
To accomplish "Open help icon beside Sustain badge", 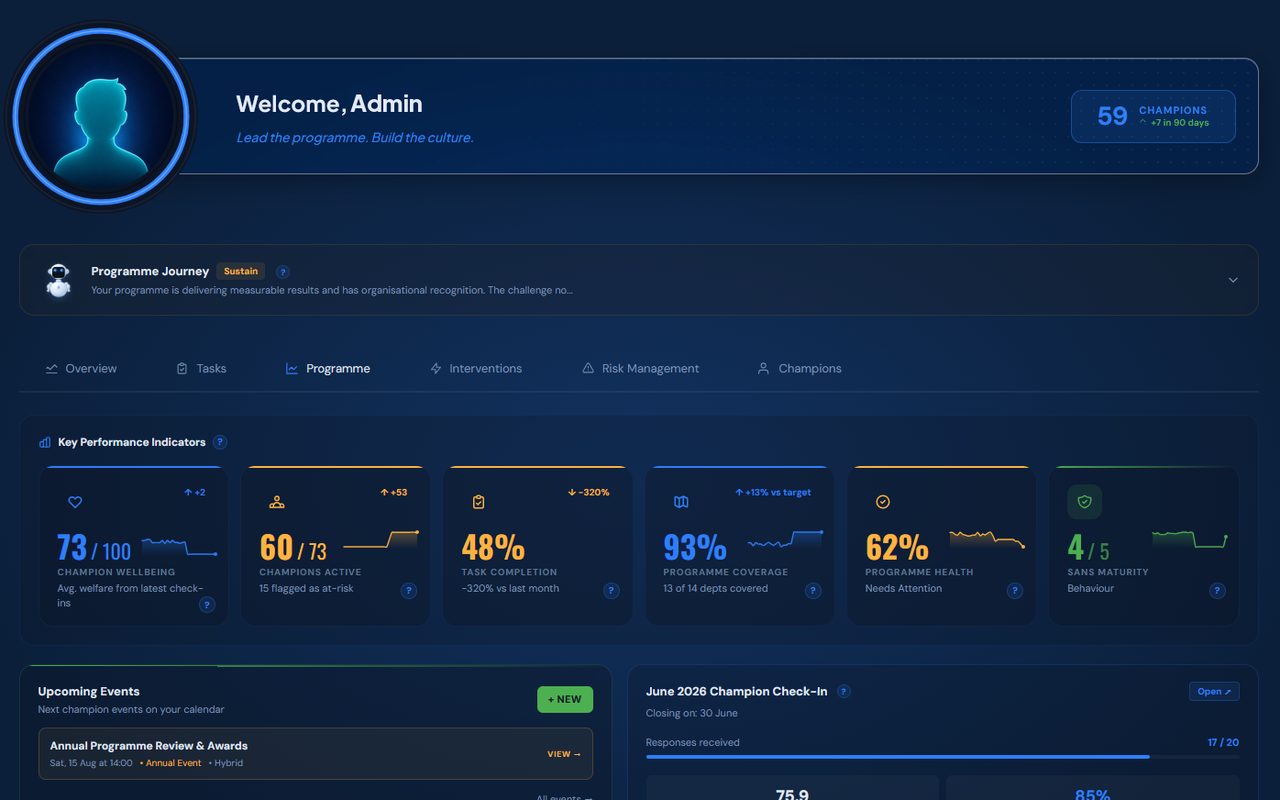I will [x=283, y=271].
